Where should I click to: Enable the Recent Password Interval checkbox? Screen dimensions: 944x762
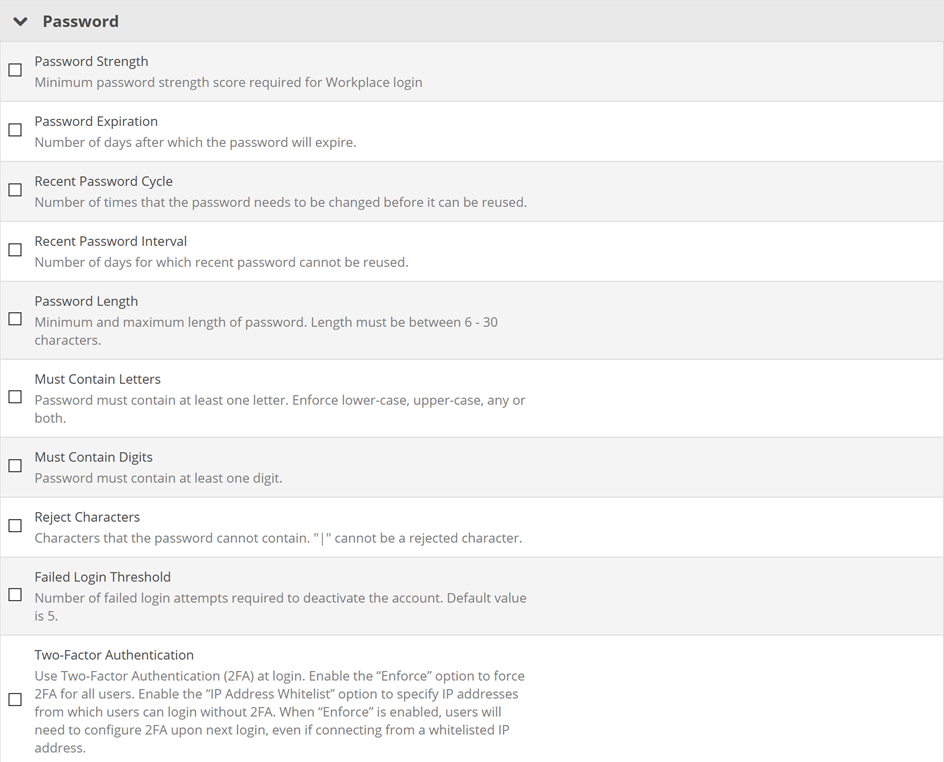(x=15, y=250)
